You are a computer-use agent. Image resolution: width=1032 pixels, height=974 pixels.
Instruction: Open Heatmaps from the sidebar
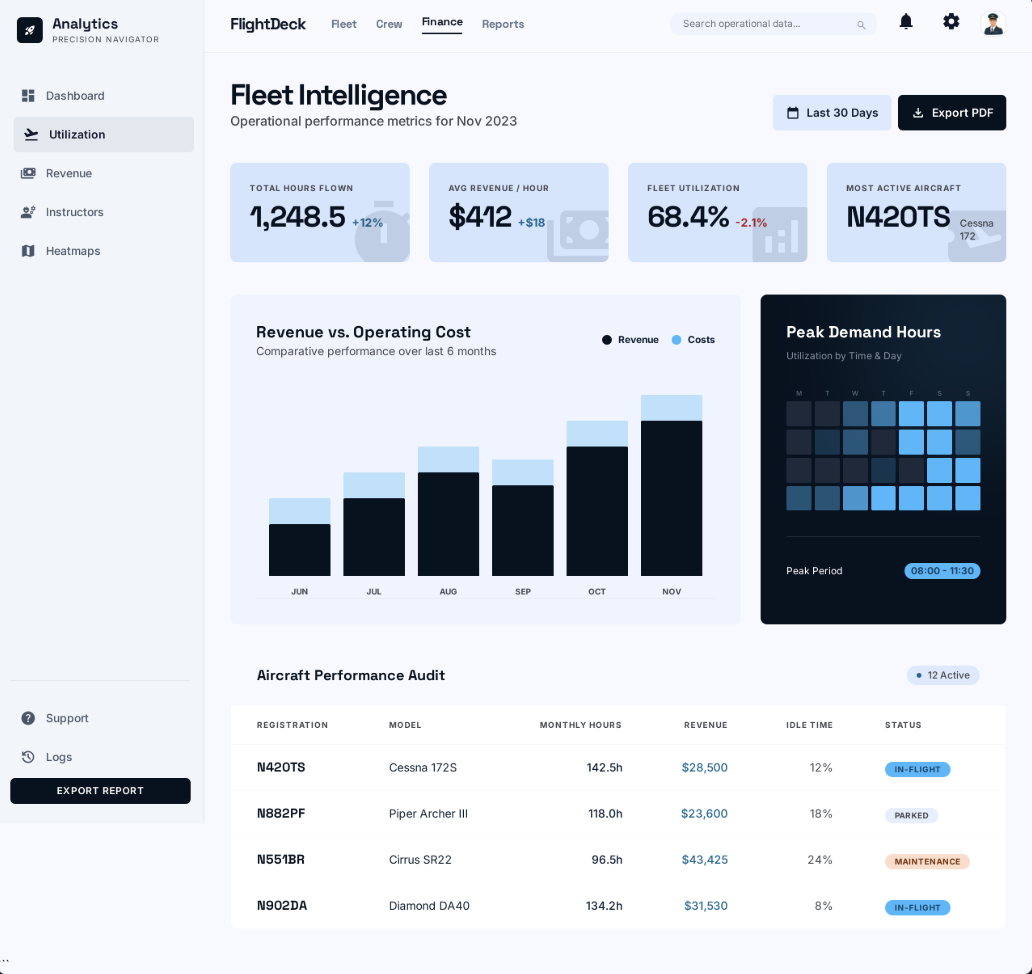tap(27, 251)
